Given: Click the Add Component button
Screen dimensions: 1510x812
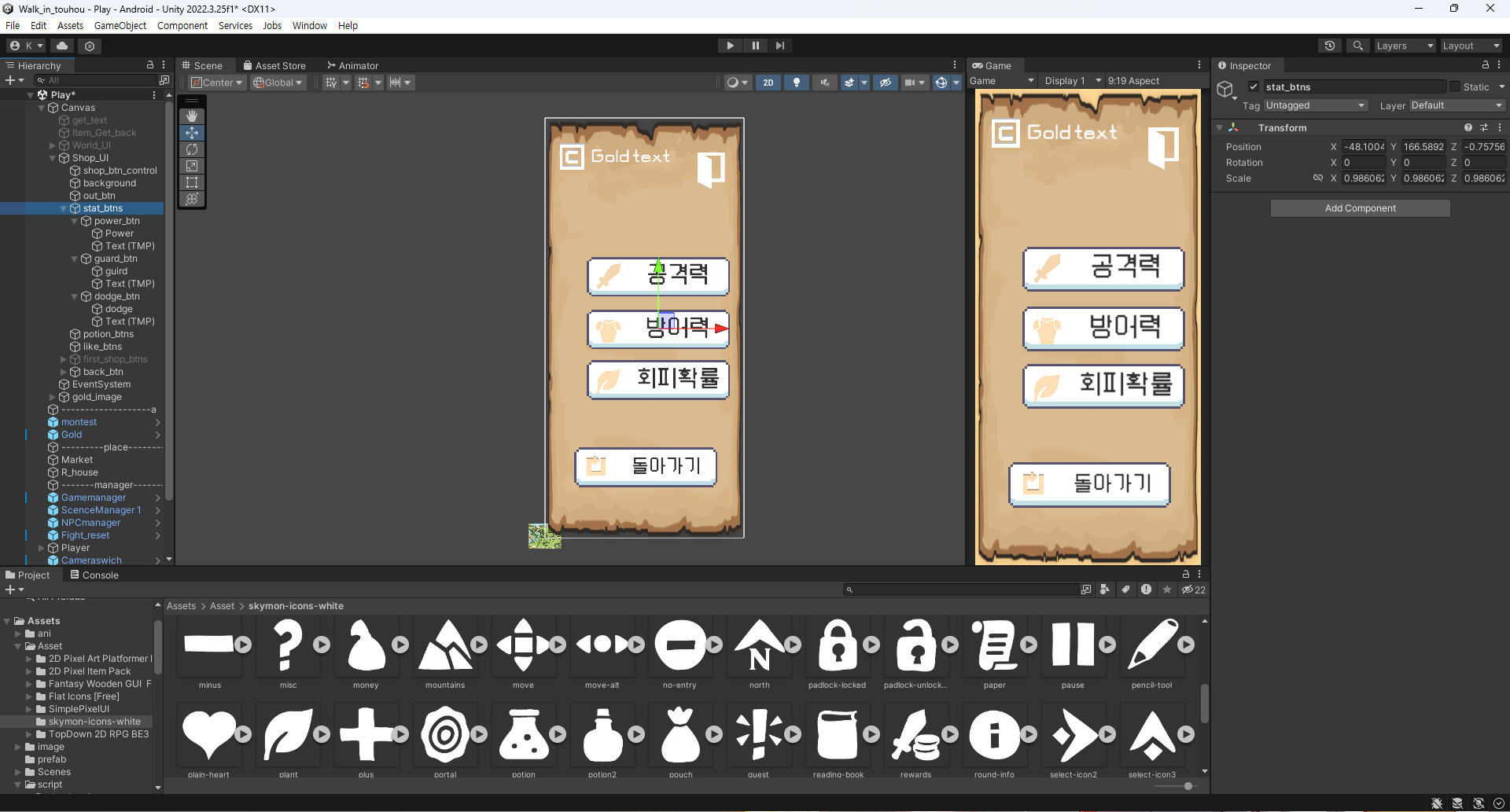Looking at the screenshot, I should coord(1361,208).
